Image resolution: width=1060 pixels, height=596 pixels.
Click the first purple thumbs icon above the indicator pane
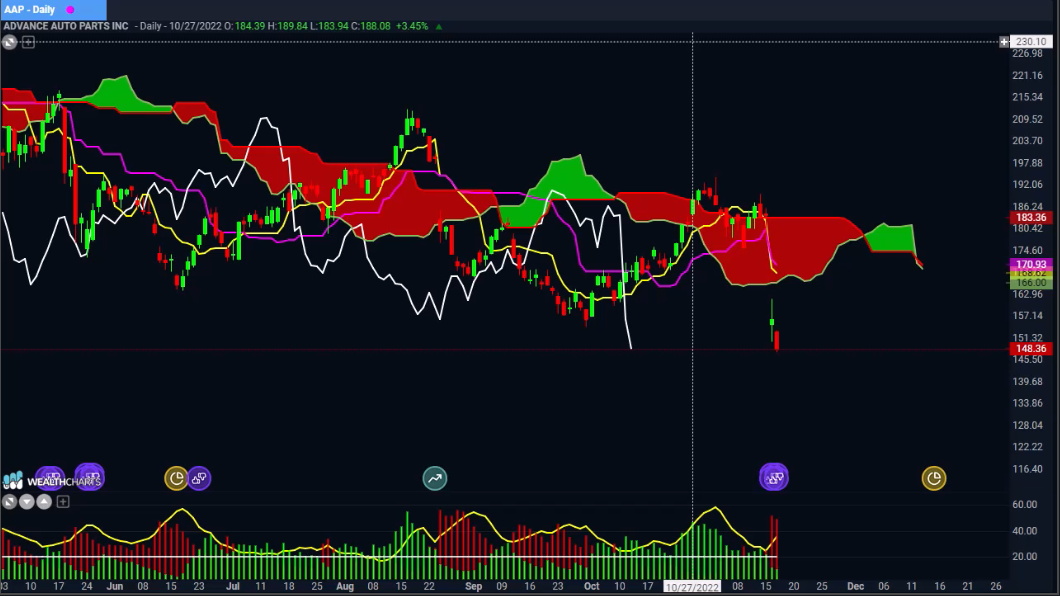click(x=50, y=478)
